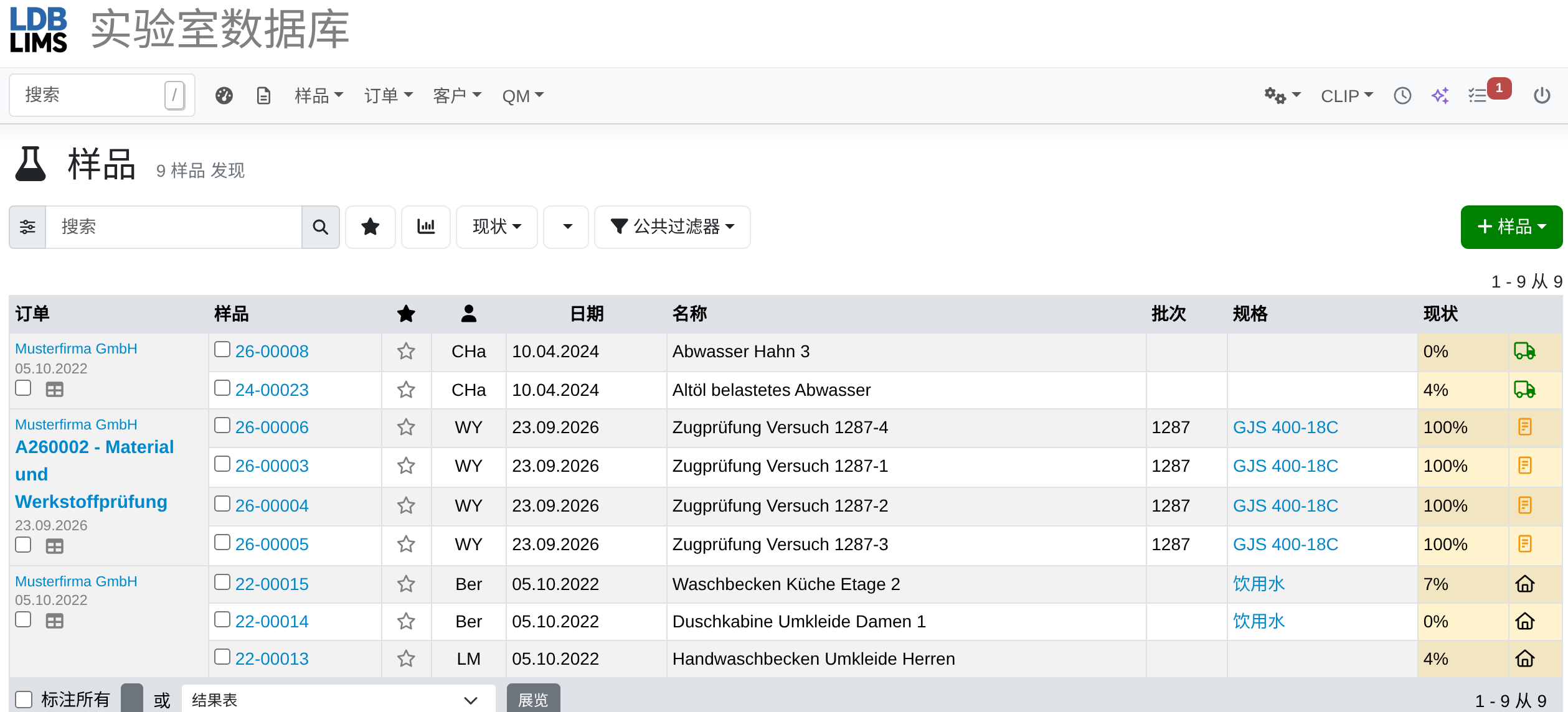Click home icon for Waschbecken Küche row
Screen dimensions: 1568x712
1524,584
